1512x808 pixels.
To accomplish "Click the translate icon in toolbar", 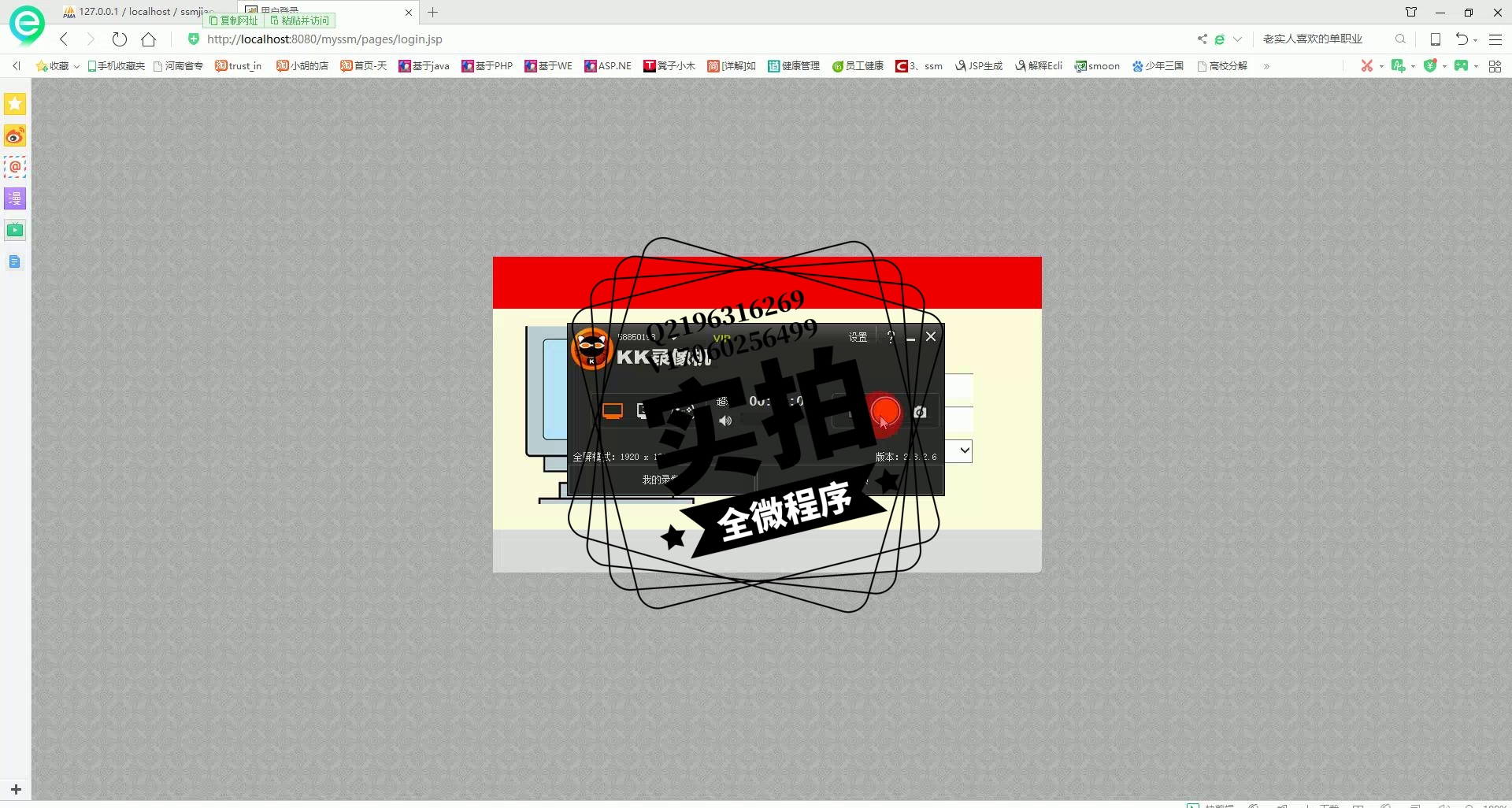I will point(1398,65).
